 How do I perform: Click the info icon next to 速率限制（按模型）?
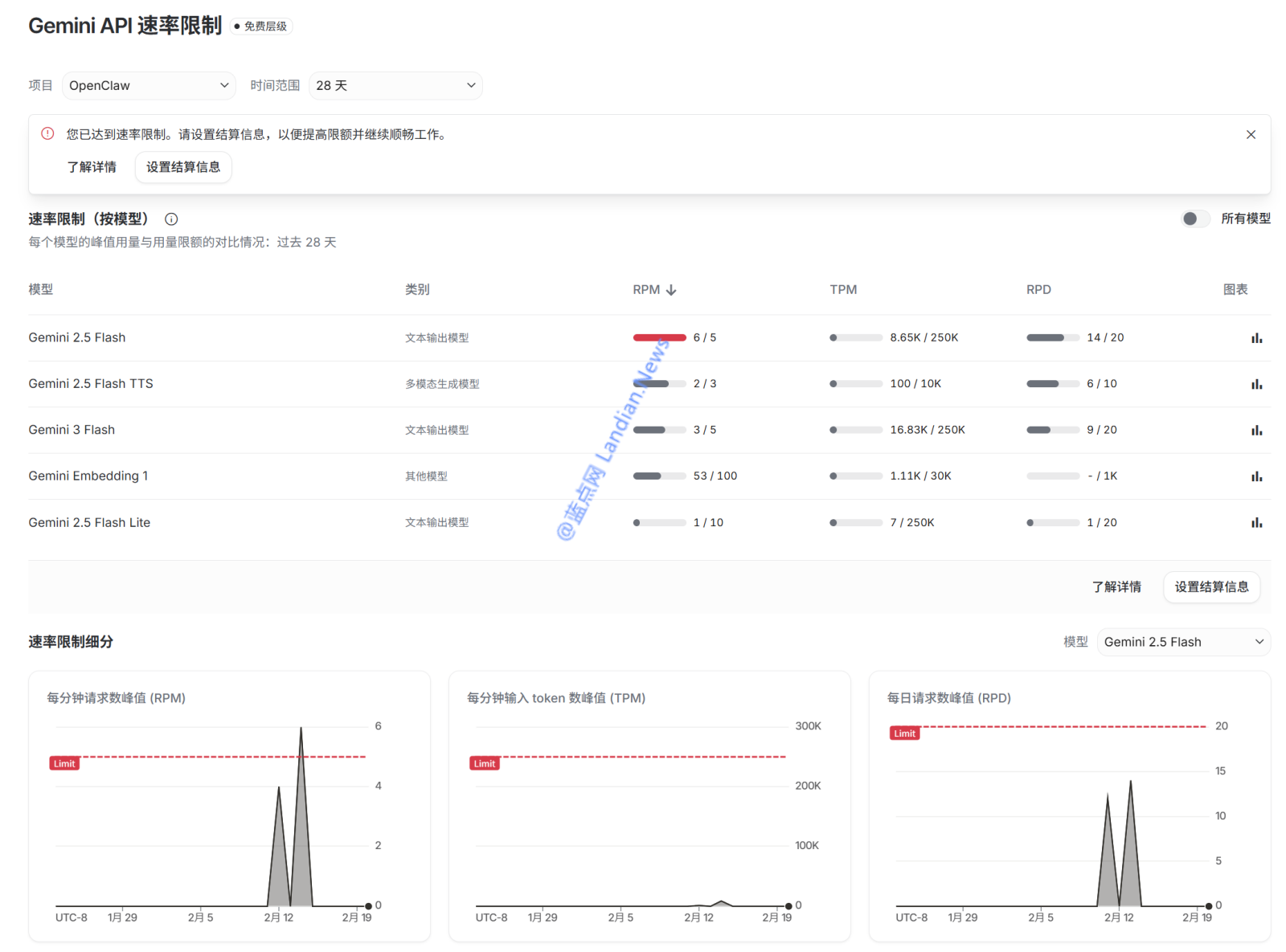170,219
